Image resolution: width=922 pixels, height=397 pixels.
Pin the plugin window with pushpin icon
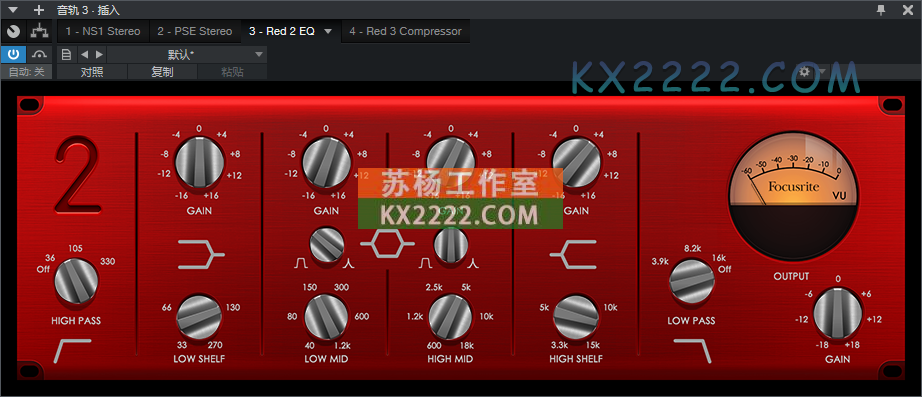coord(881,9)
